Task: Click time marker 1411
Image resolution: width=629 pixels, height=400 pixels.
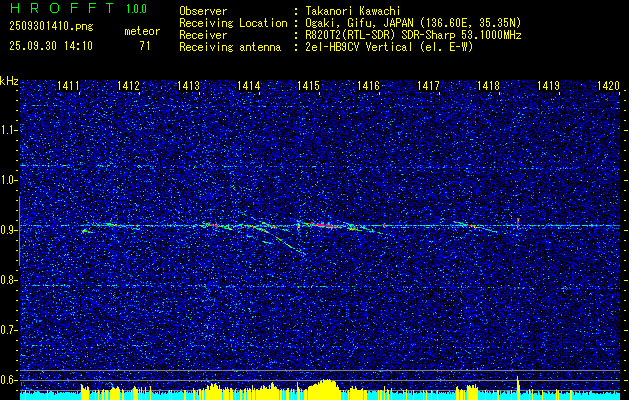Action: point(68,85)
